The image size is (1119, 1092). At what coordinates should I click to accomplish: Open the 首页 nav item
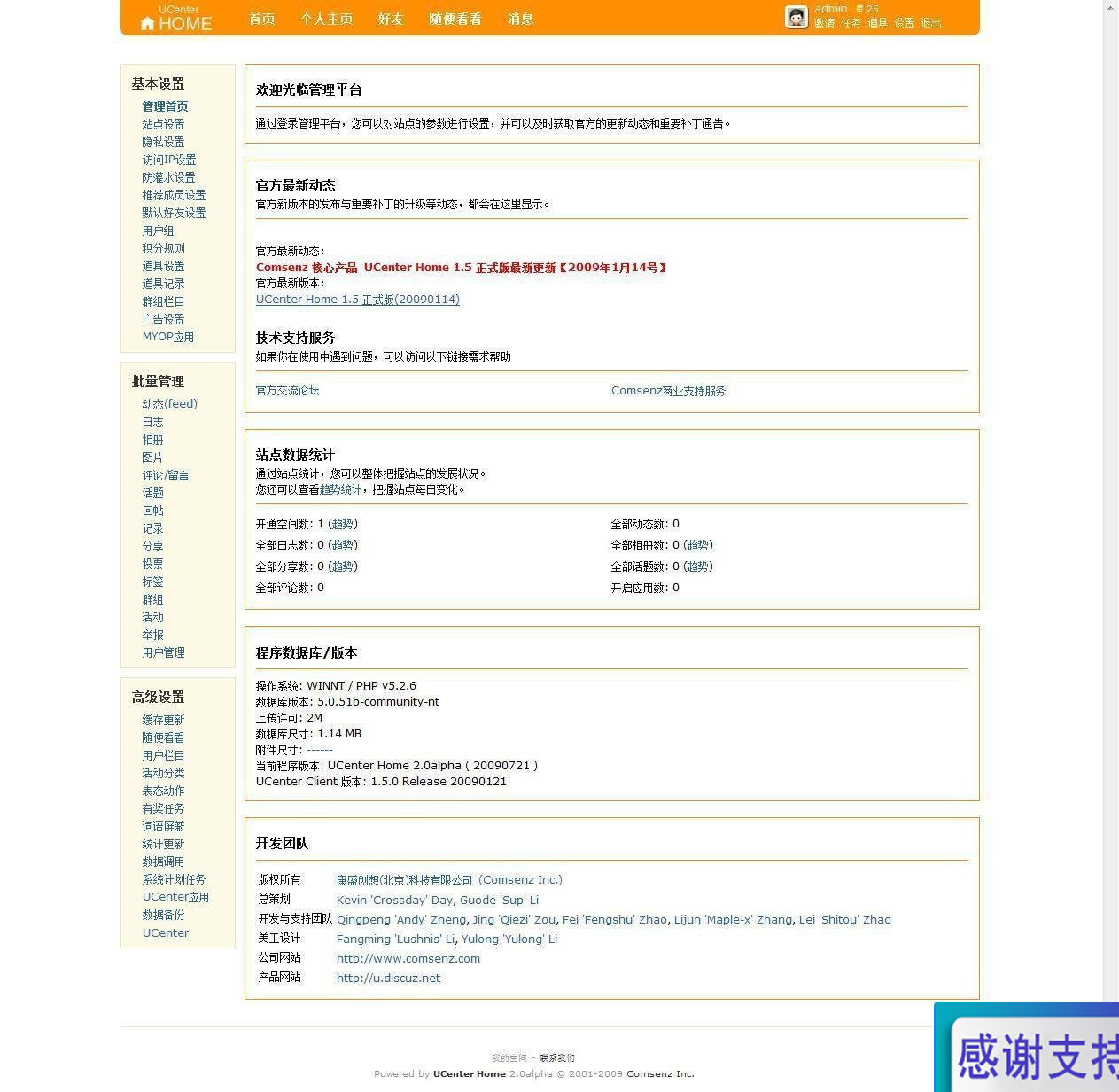pyautogui.click(x=262, y=19)
